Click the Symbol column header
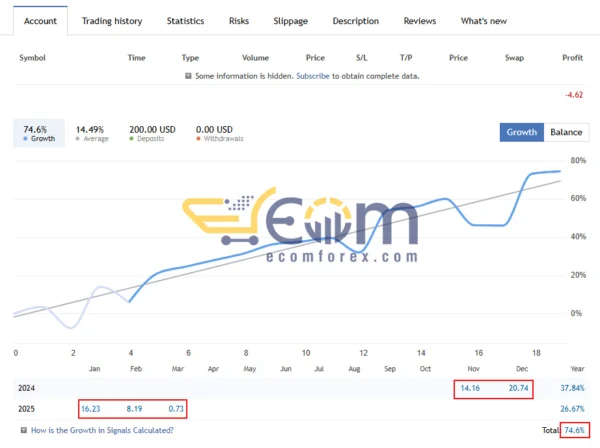Screen dimensions: 600x448 pos(33,58)
